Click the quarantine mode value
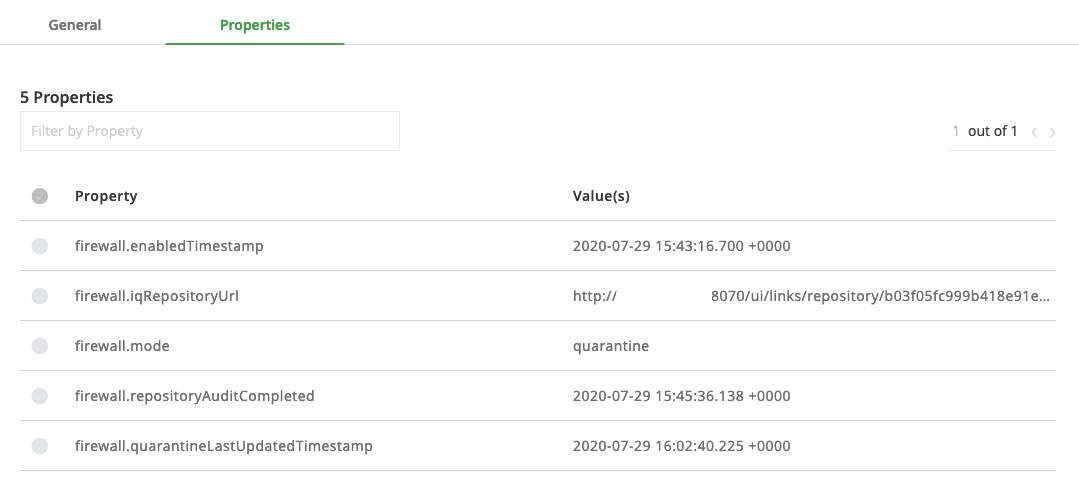 (610, 346)
